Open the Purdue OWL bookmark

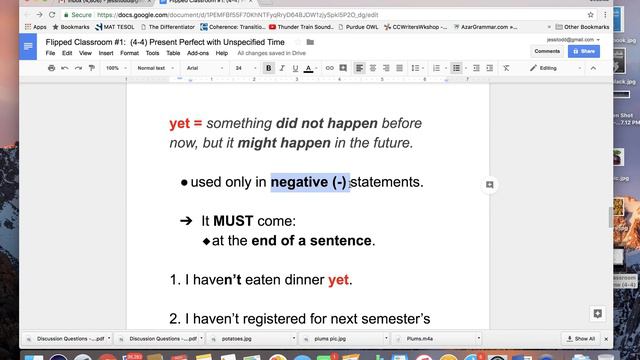pyautogui.click(x=358, y=27)
